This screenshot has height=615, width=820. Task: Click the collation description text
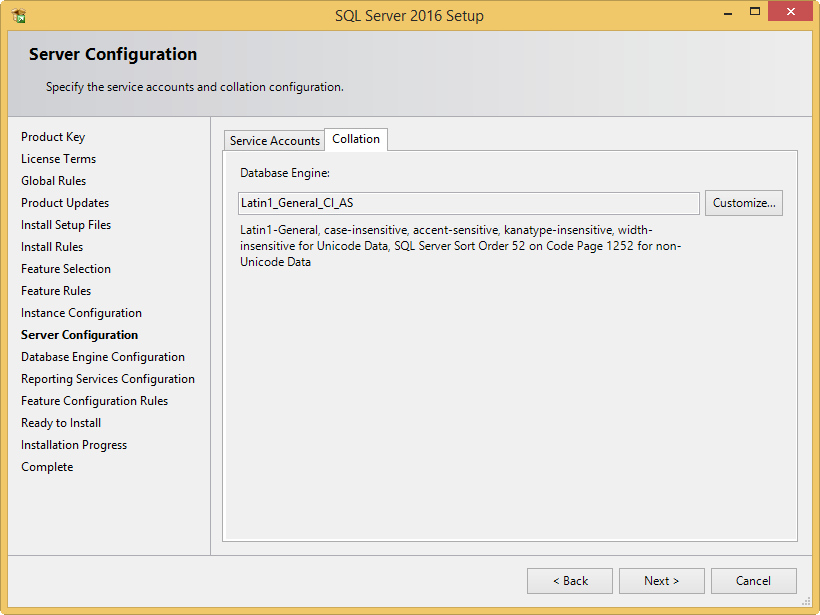click(460, 246)
